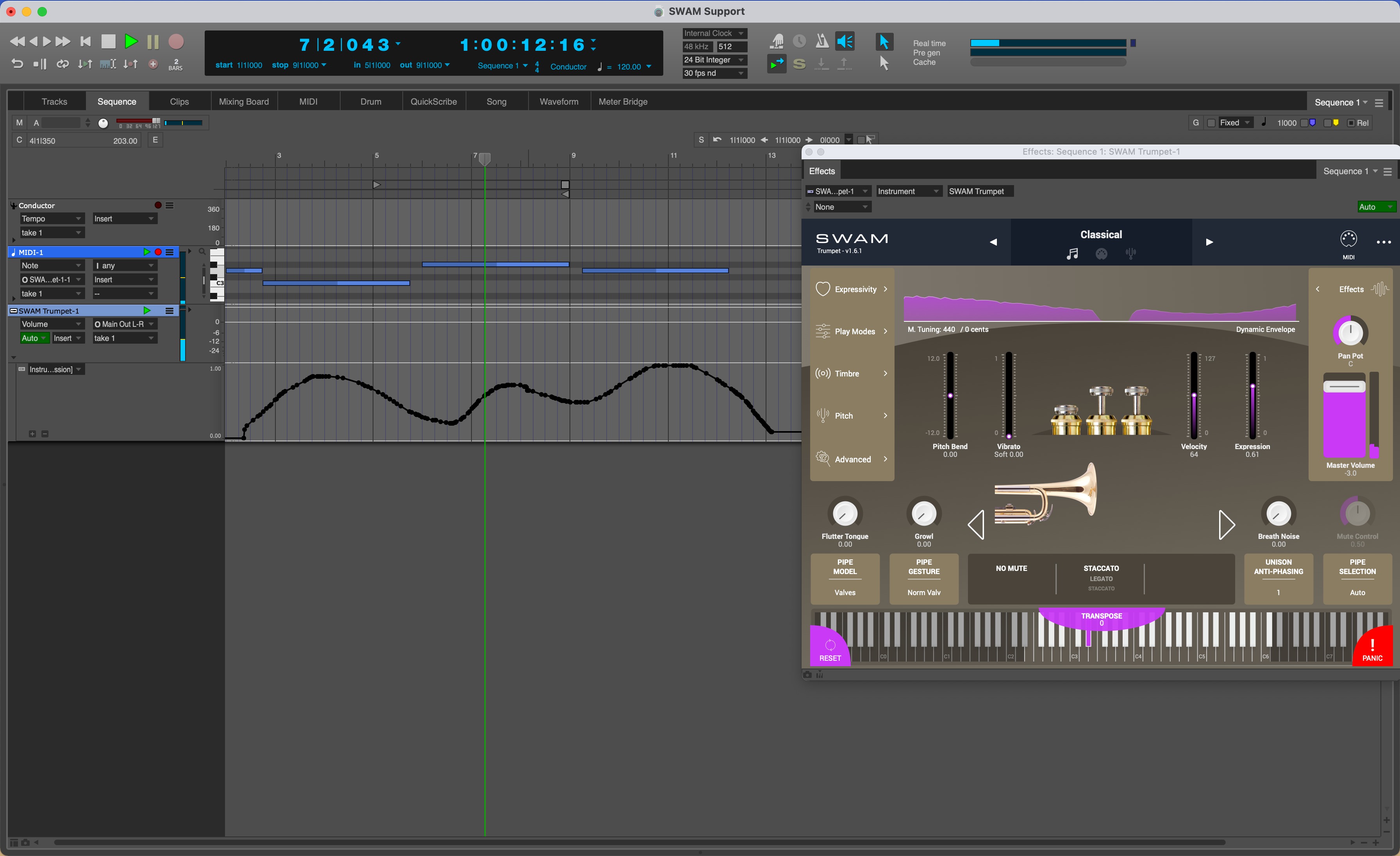
Task: Expand the Timbre section in SWAM
Action: [852, 374]
